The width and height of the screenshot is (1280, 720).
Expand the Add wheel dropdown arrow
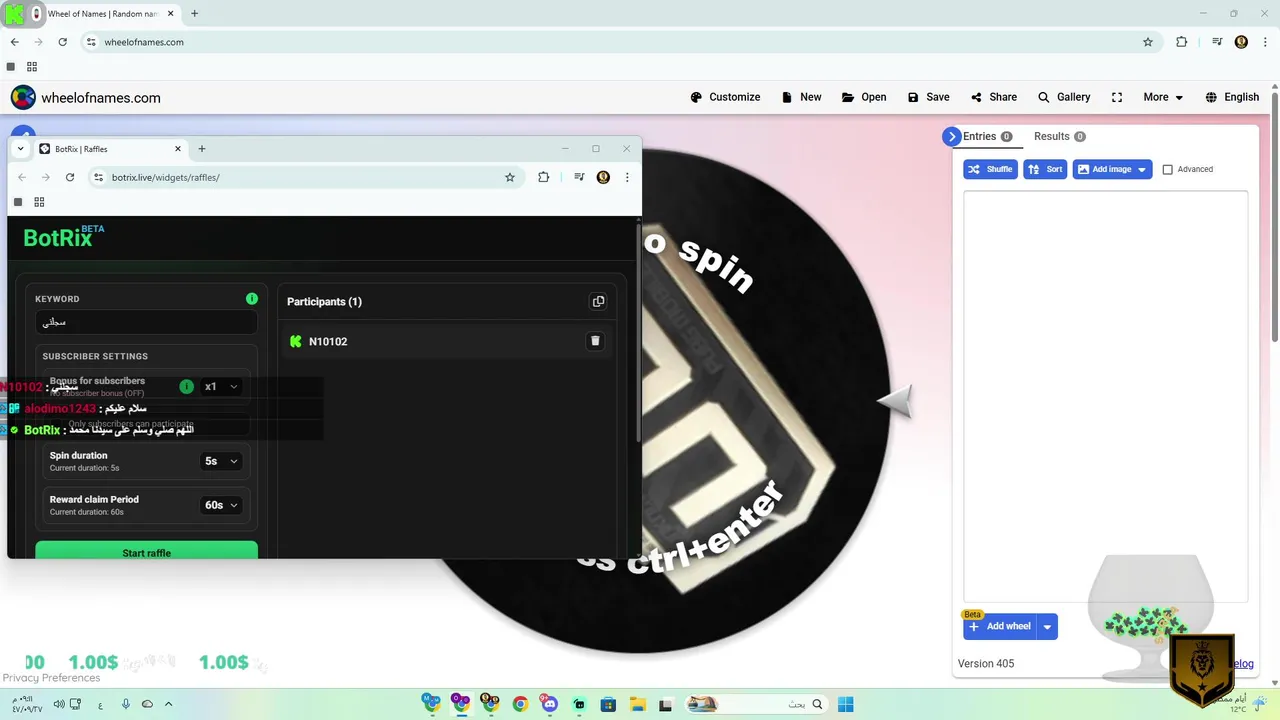coord(1047,627)
